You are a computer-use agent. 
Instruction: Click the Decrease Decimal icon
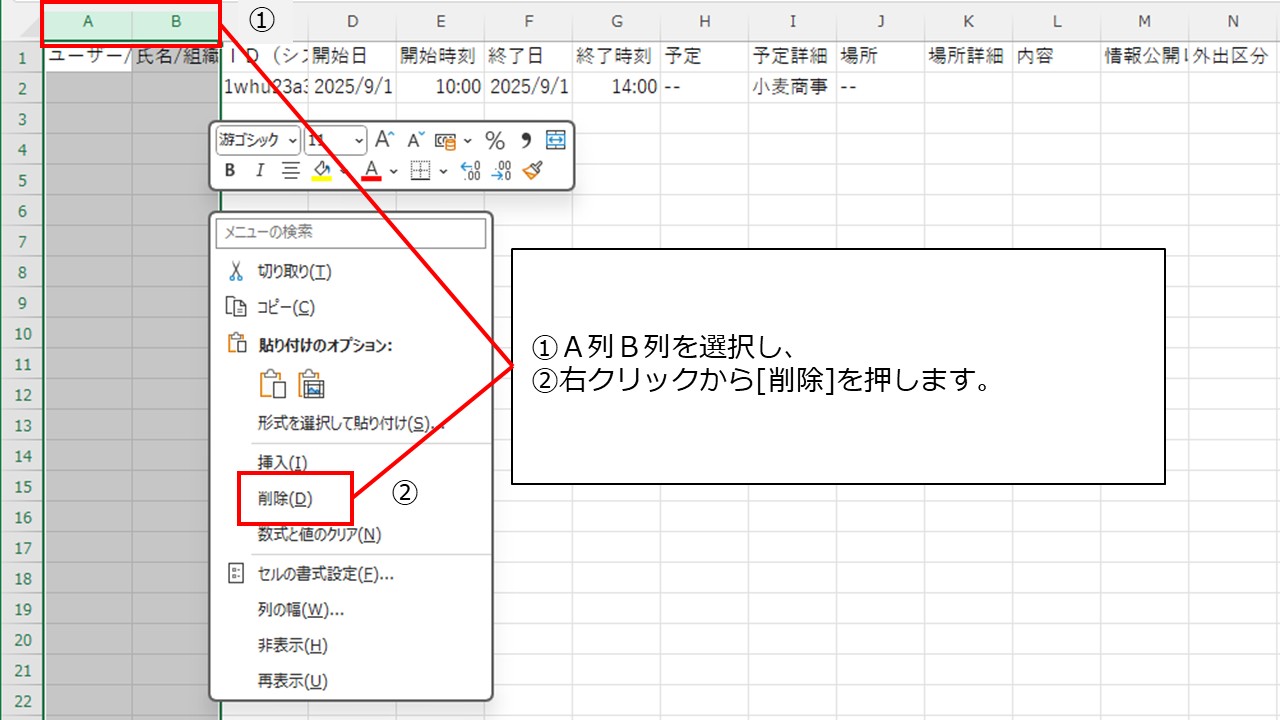502,171
